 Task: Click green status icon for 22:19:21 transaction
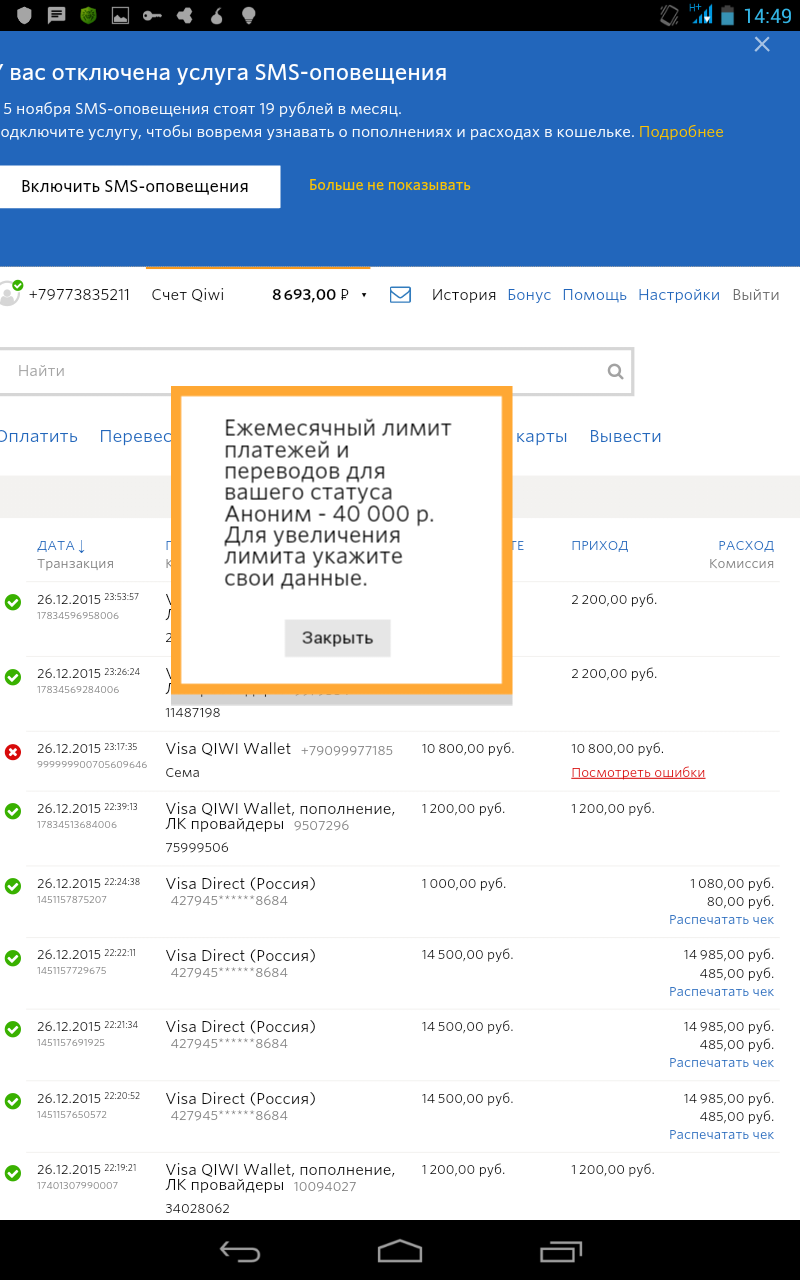click(x=13, y=1172)
